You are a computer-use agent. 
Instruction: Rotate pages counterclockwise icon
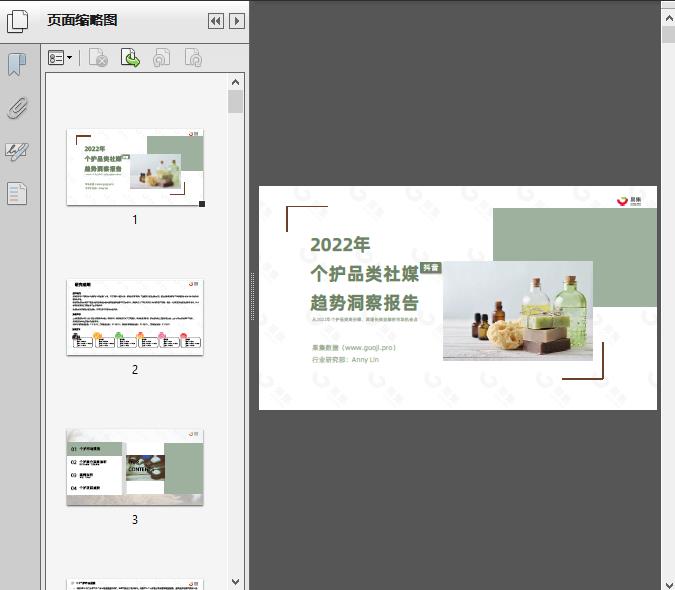pos(161,58)
